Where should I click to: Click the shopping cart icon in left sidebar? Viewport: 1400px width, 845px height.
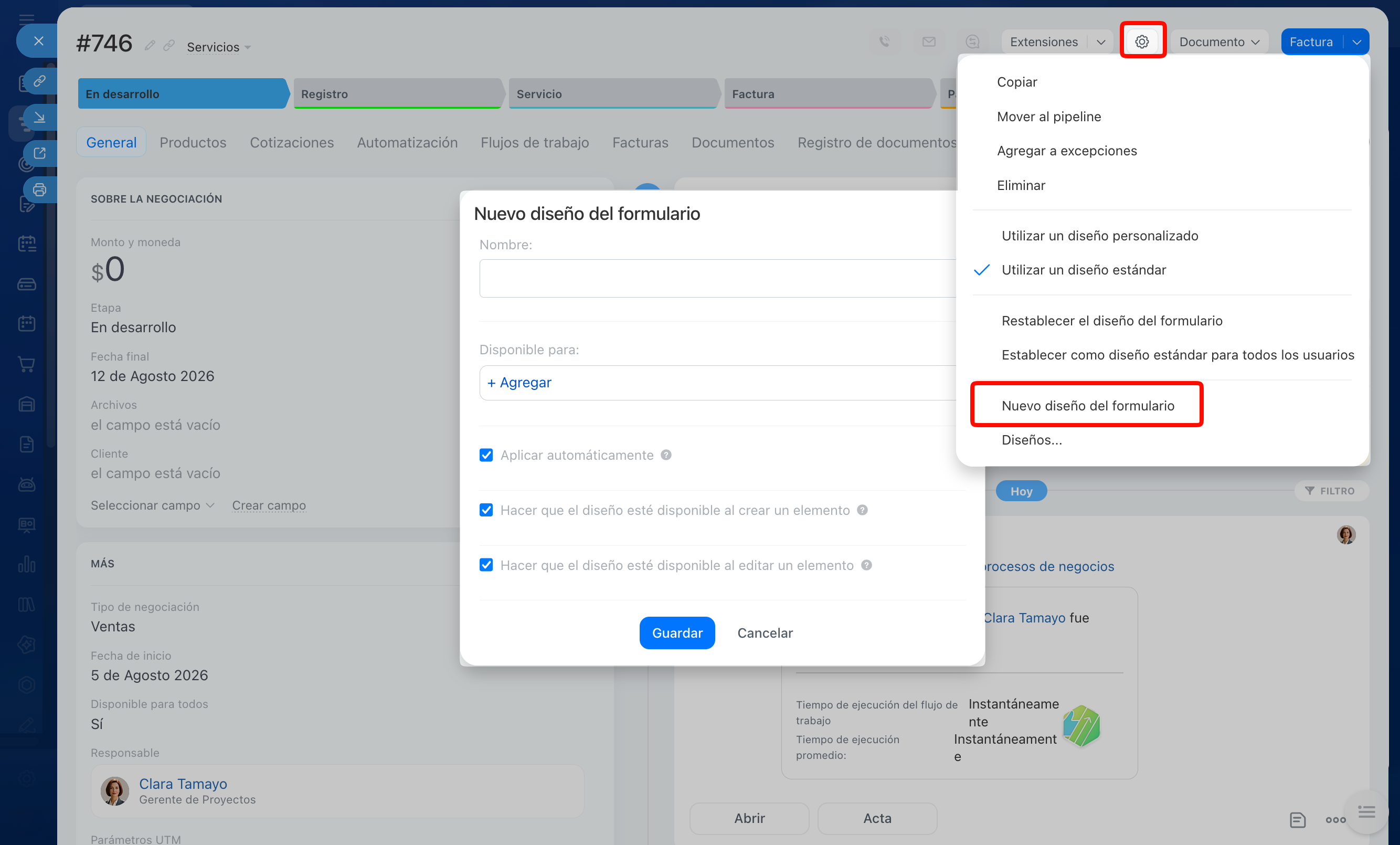coord(27,364)
